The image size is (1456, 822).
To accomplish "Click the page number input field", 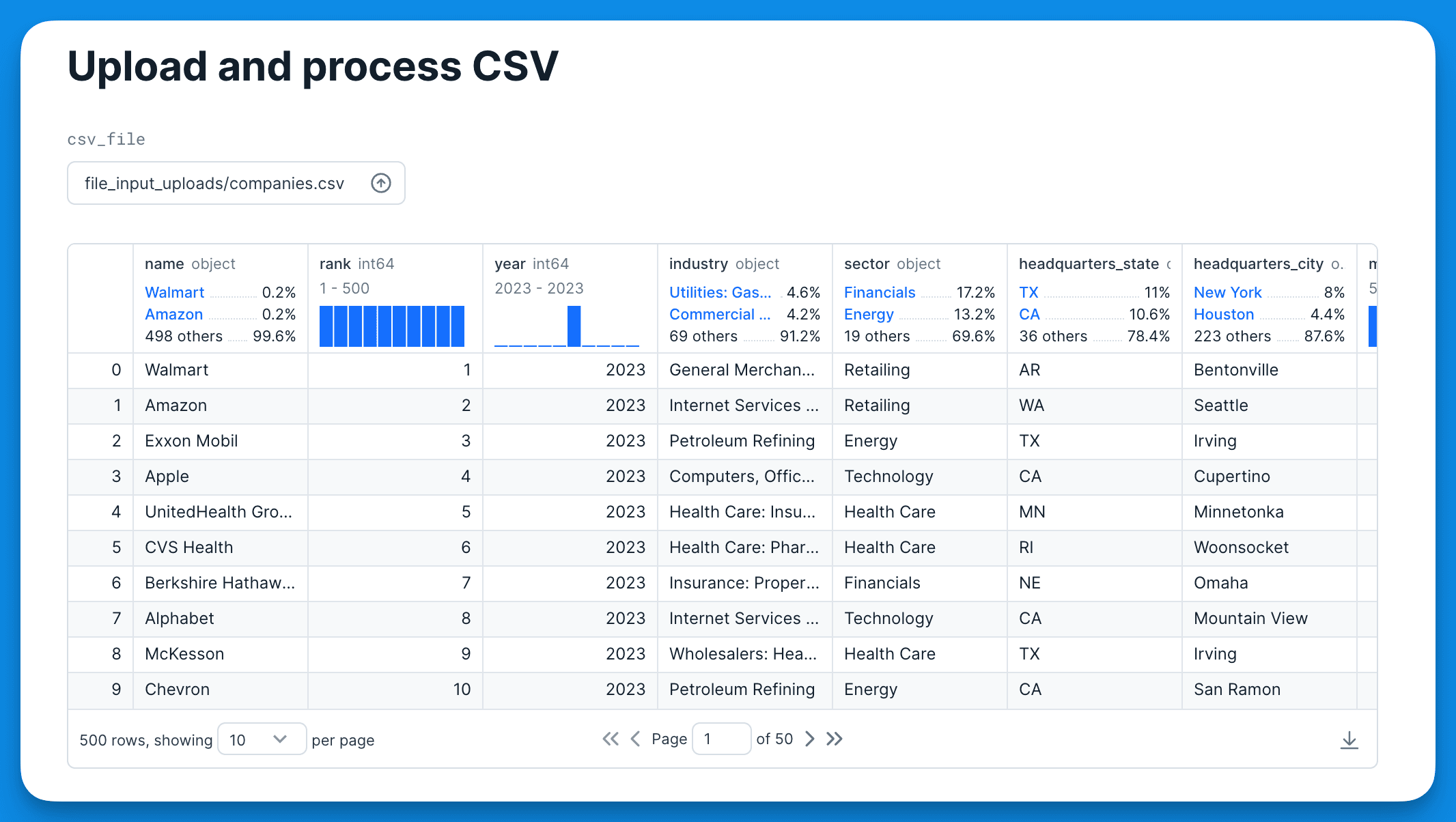I will [721, 739].
